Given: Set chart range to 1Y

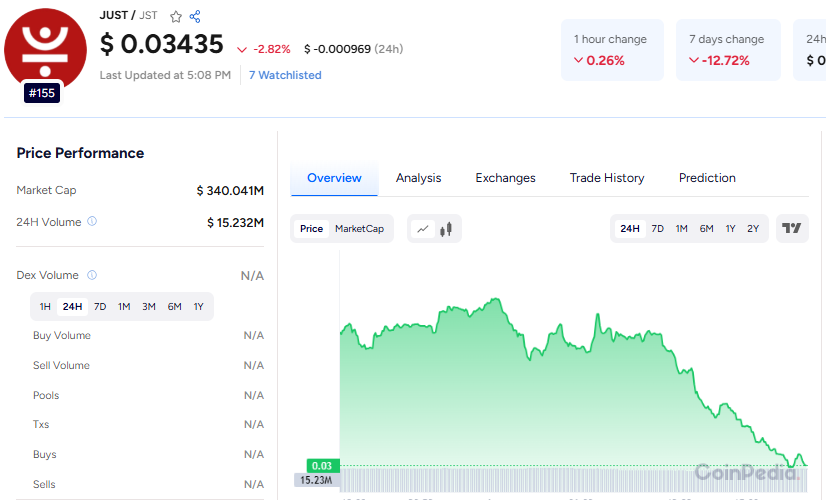Looking at the screenshot, I should tap(730, 229).
